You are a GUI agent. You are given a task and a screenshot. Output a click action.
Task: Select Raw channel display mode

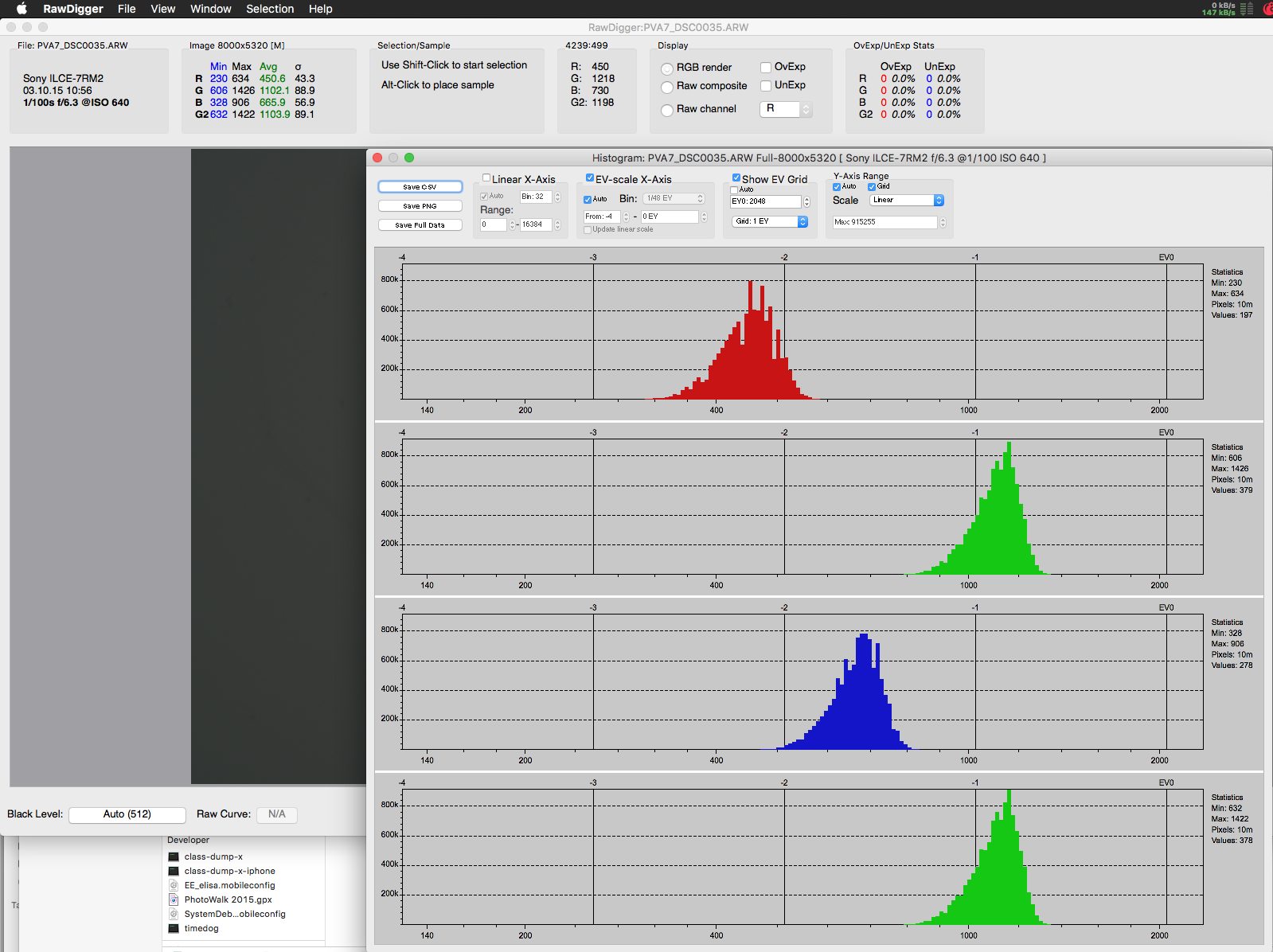[x=667, y=110]
